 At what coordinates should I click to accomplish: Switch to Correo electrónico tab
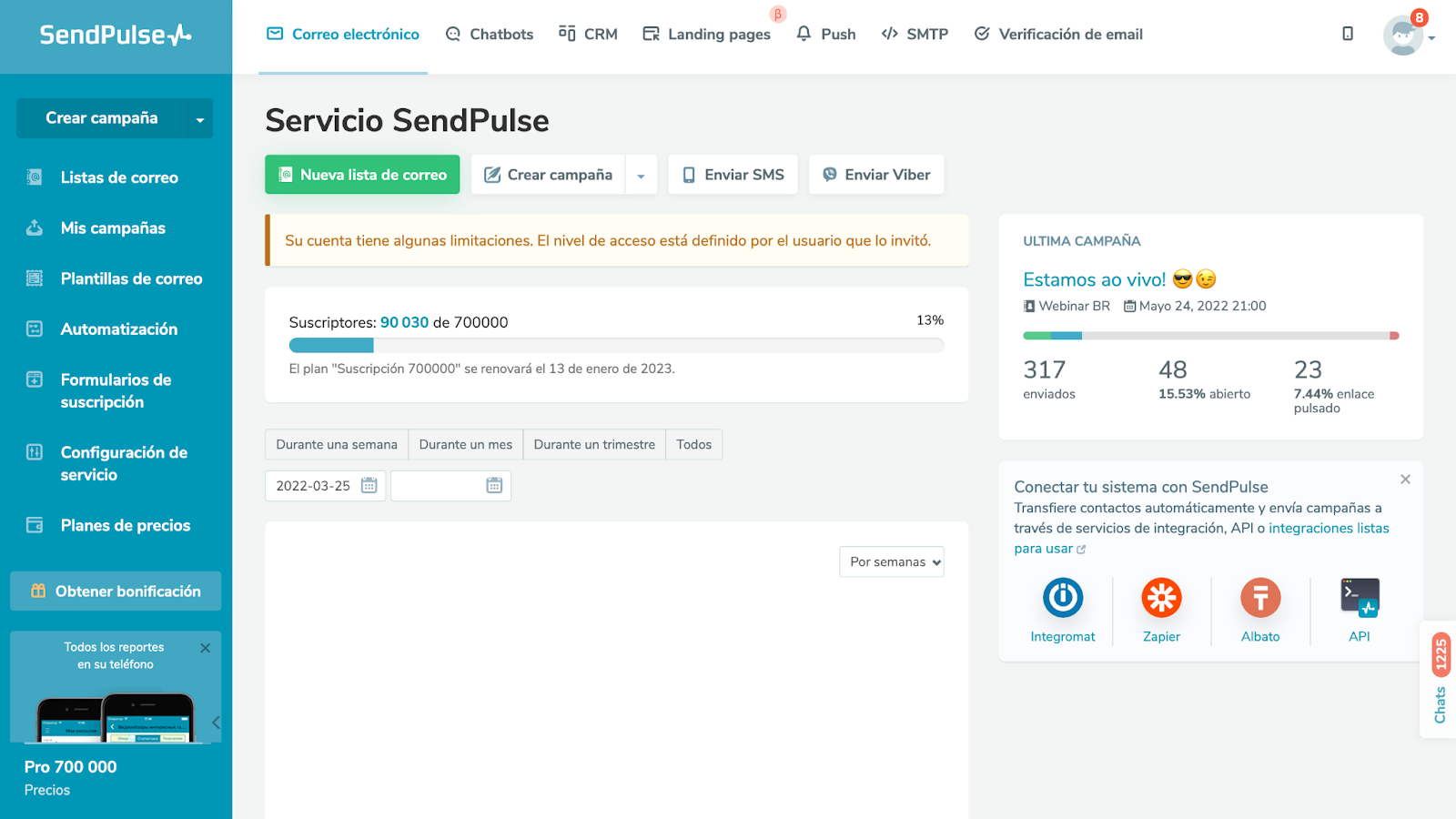tap(343, 35)
